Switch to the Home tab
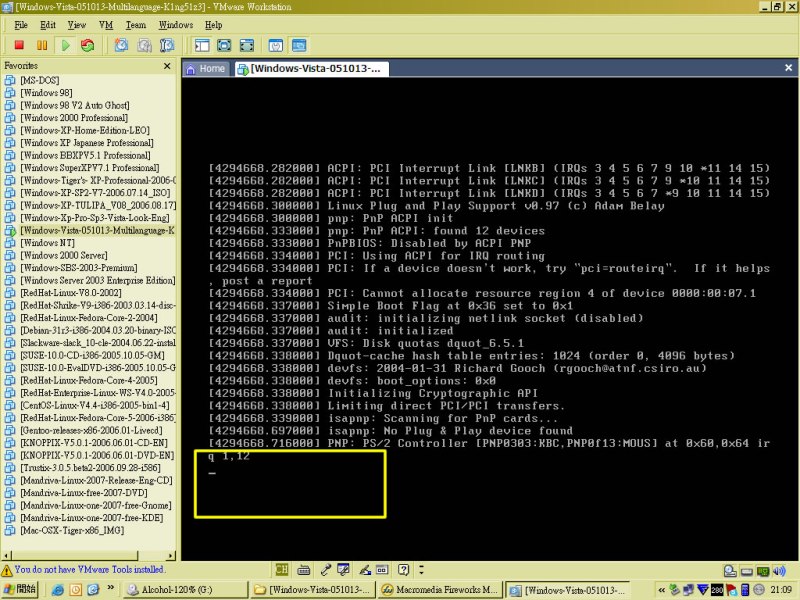 point(205,69)
